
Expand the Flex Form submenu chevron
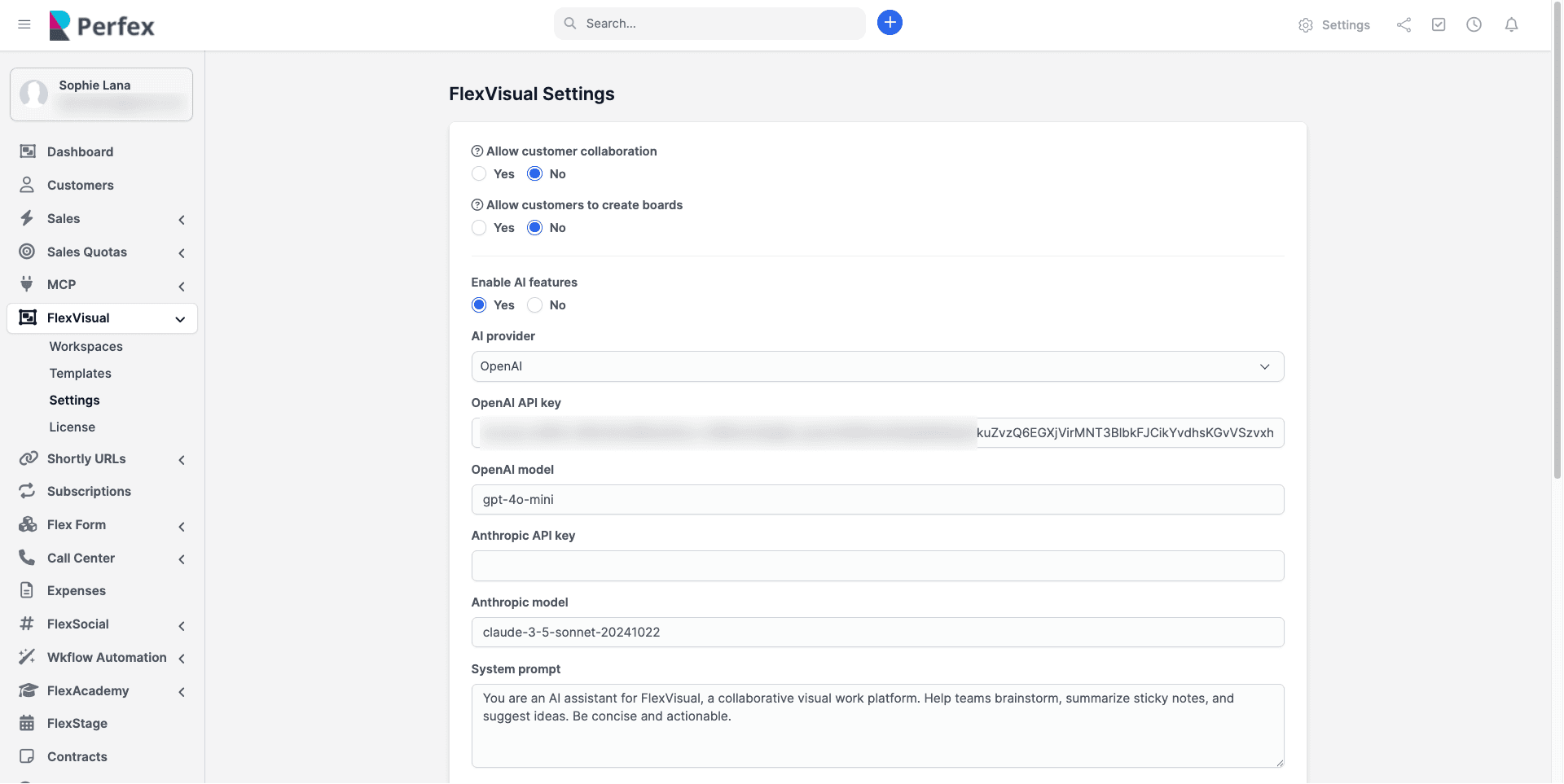pos(182,527)
